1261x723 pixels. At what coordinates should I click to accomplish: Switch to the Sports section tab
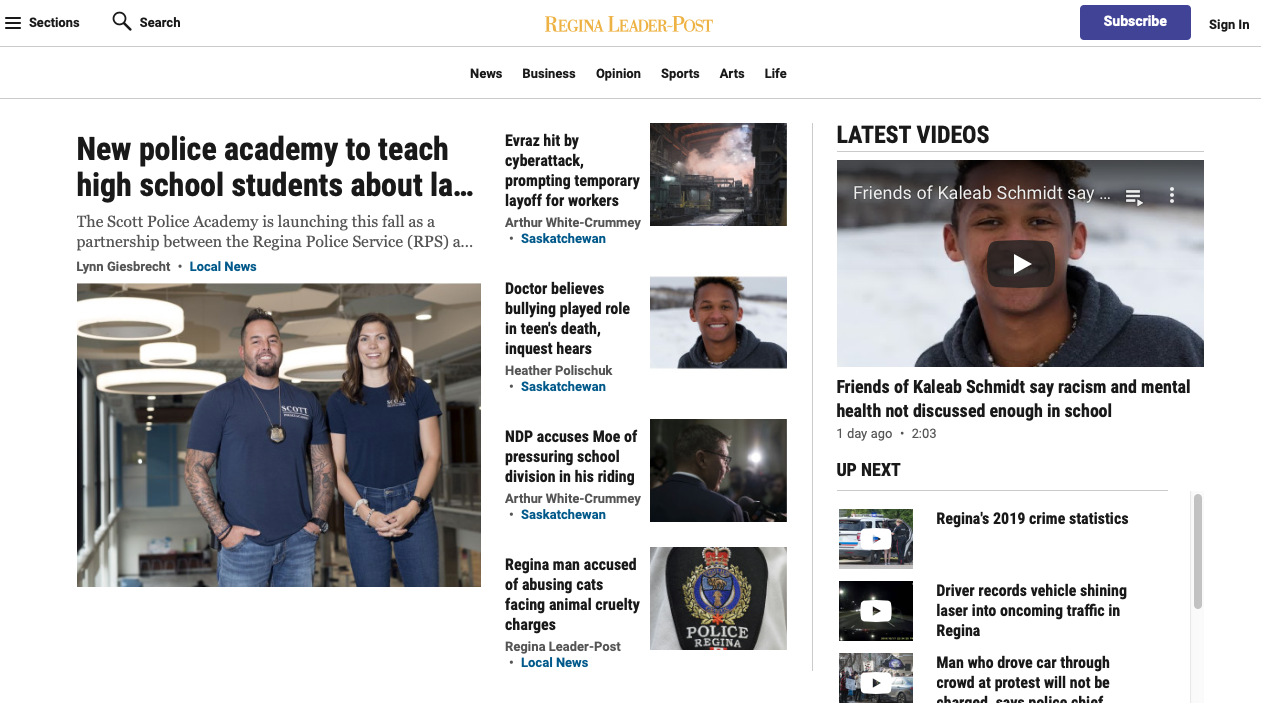click(680, 73)
